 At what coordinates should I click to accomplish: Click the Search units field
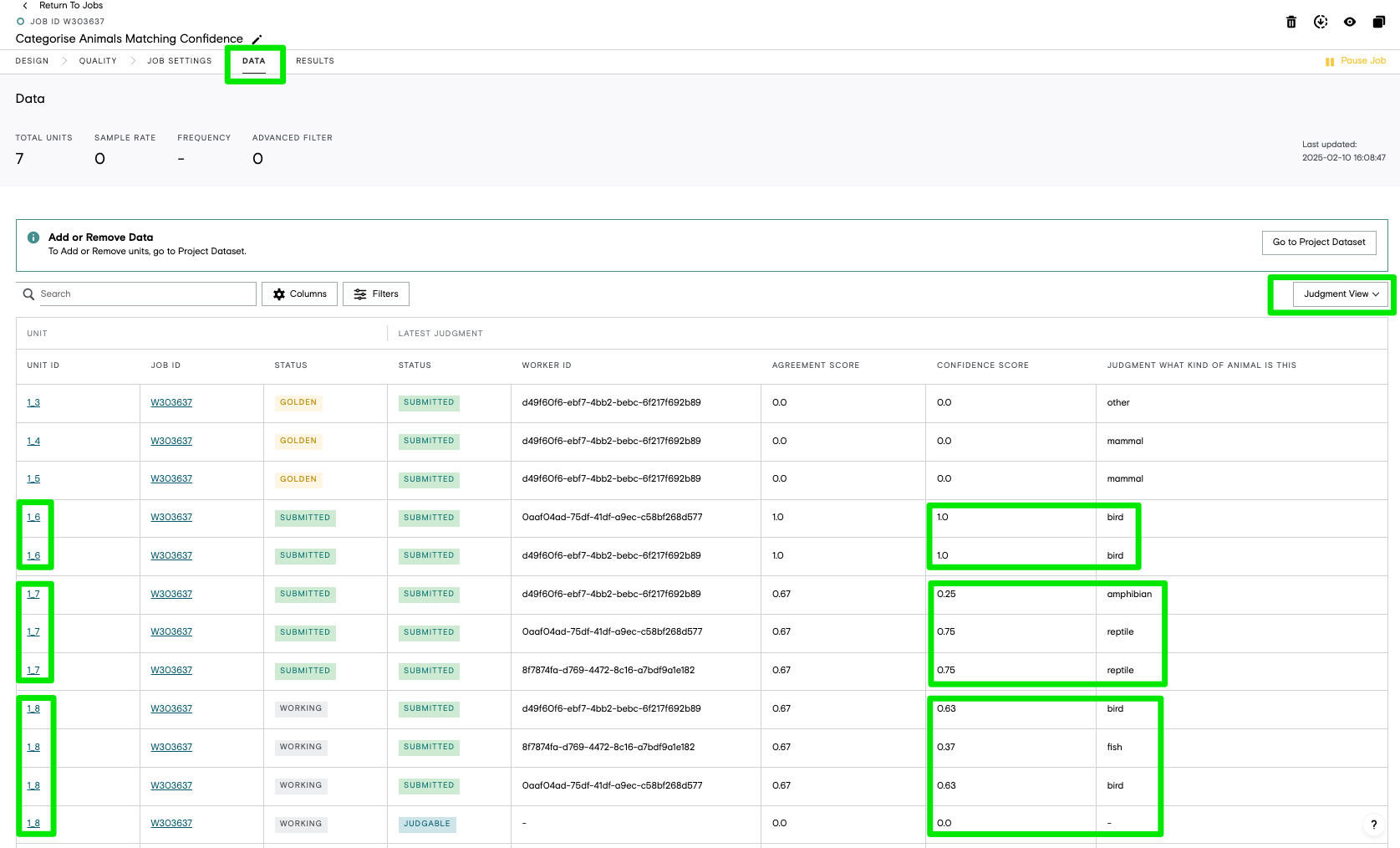tap(136, 294)
